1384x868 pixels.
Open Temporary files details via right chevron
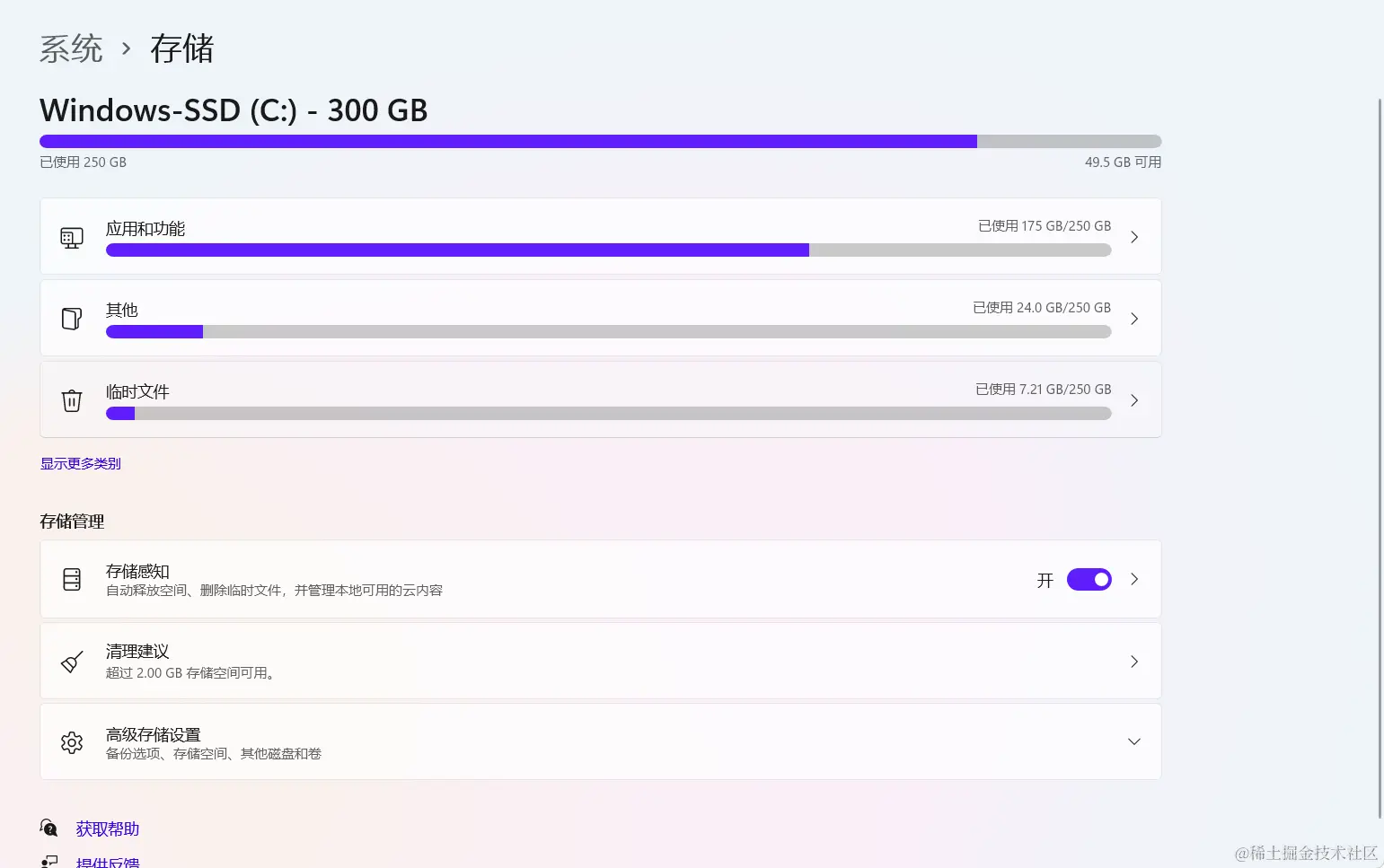click(1133, 400)
